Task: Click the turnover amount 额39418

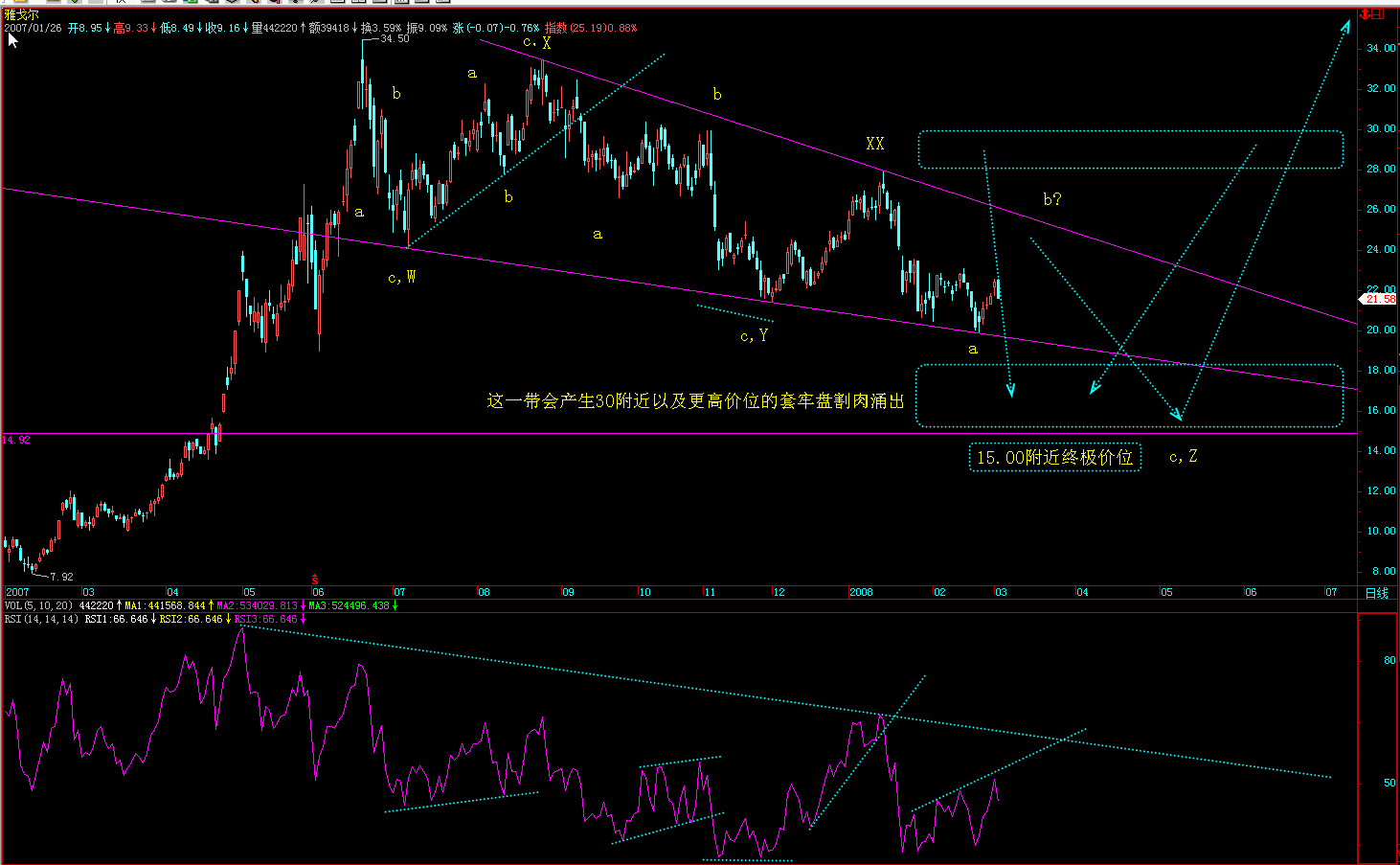Action: coord(328,28)
